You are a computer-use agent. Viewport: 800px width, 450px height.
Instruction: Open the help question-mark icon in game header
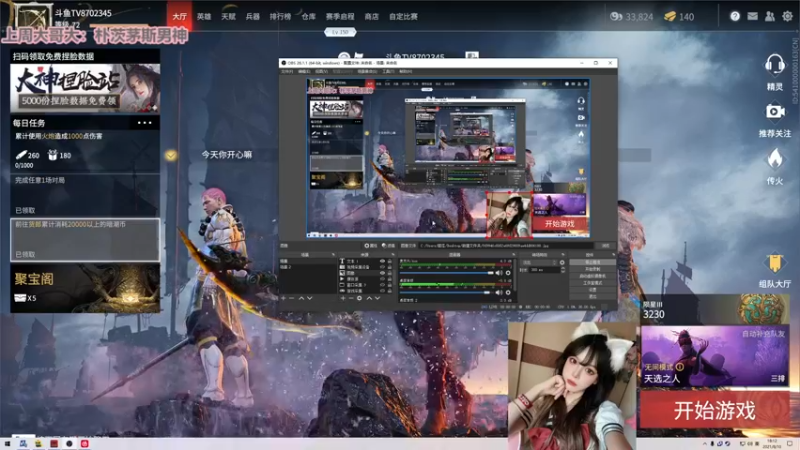tap(735, 16)
